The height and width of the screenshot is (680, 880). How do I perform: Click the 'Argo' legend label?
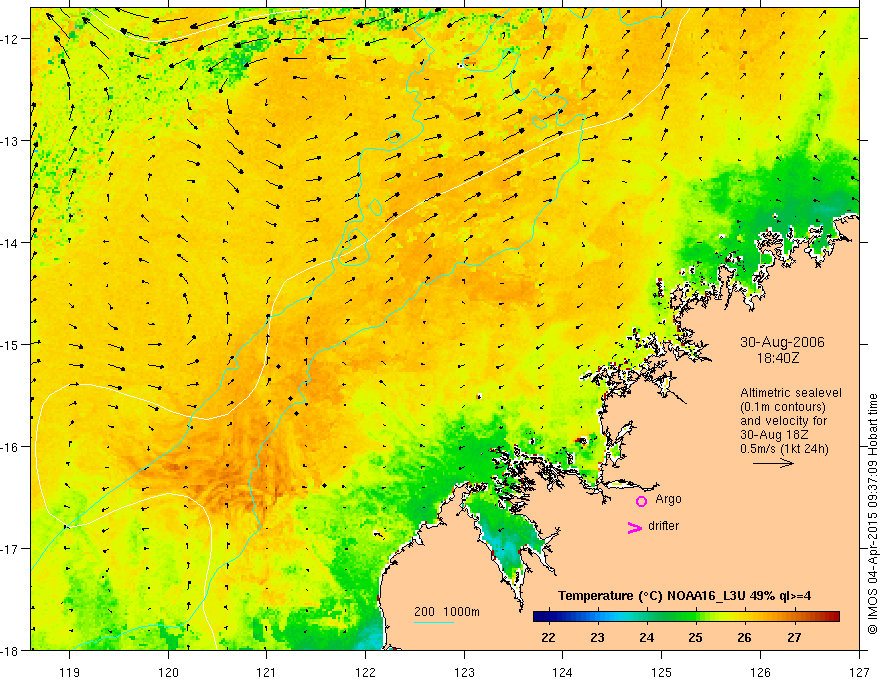pos(668,499)
